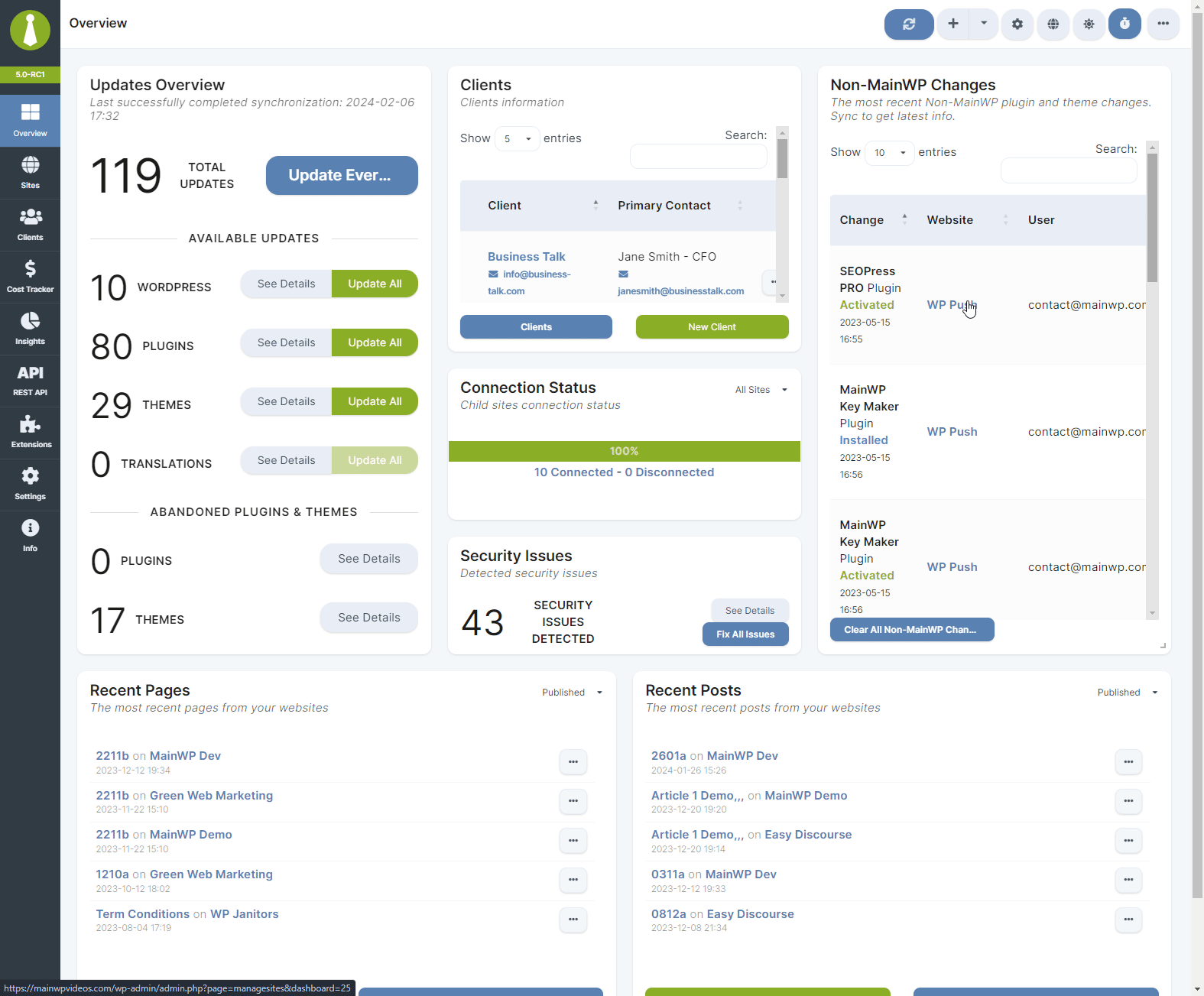Open janesmith@businesstalk.com email link
1204x996 pixels.
pos(680,291)
